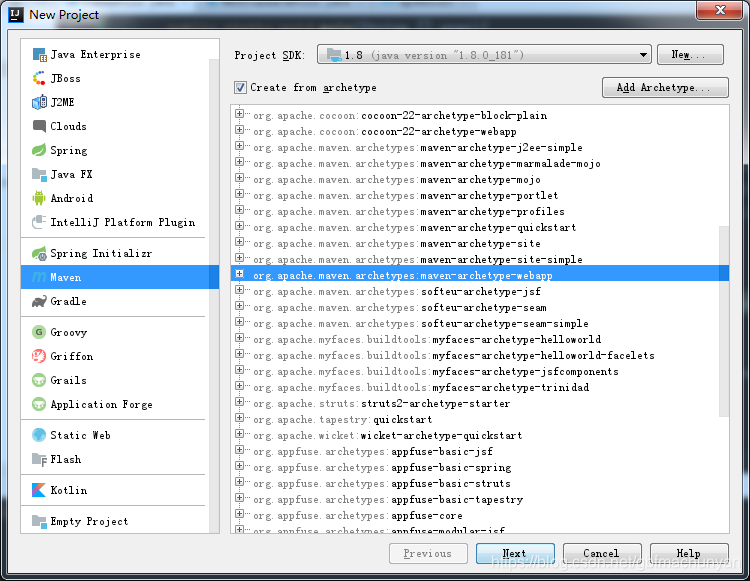Select maven-archetype-site-simple archetype
Screen dimensions: 750x581
418,260
